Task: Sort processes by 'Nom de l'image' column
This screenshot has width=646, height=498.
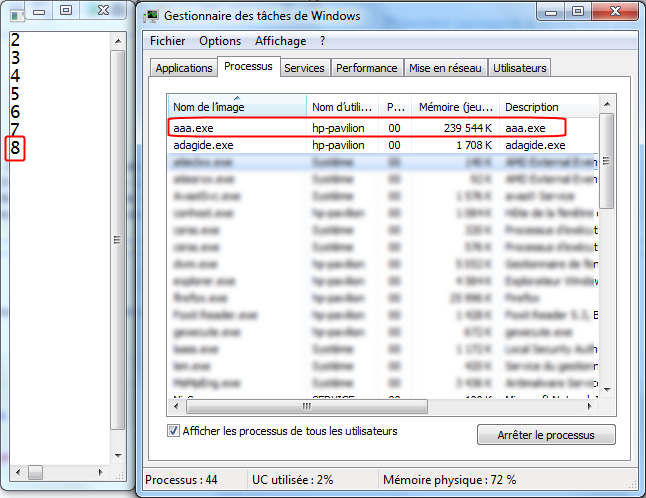Action: point(236,107)
